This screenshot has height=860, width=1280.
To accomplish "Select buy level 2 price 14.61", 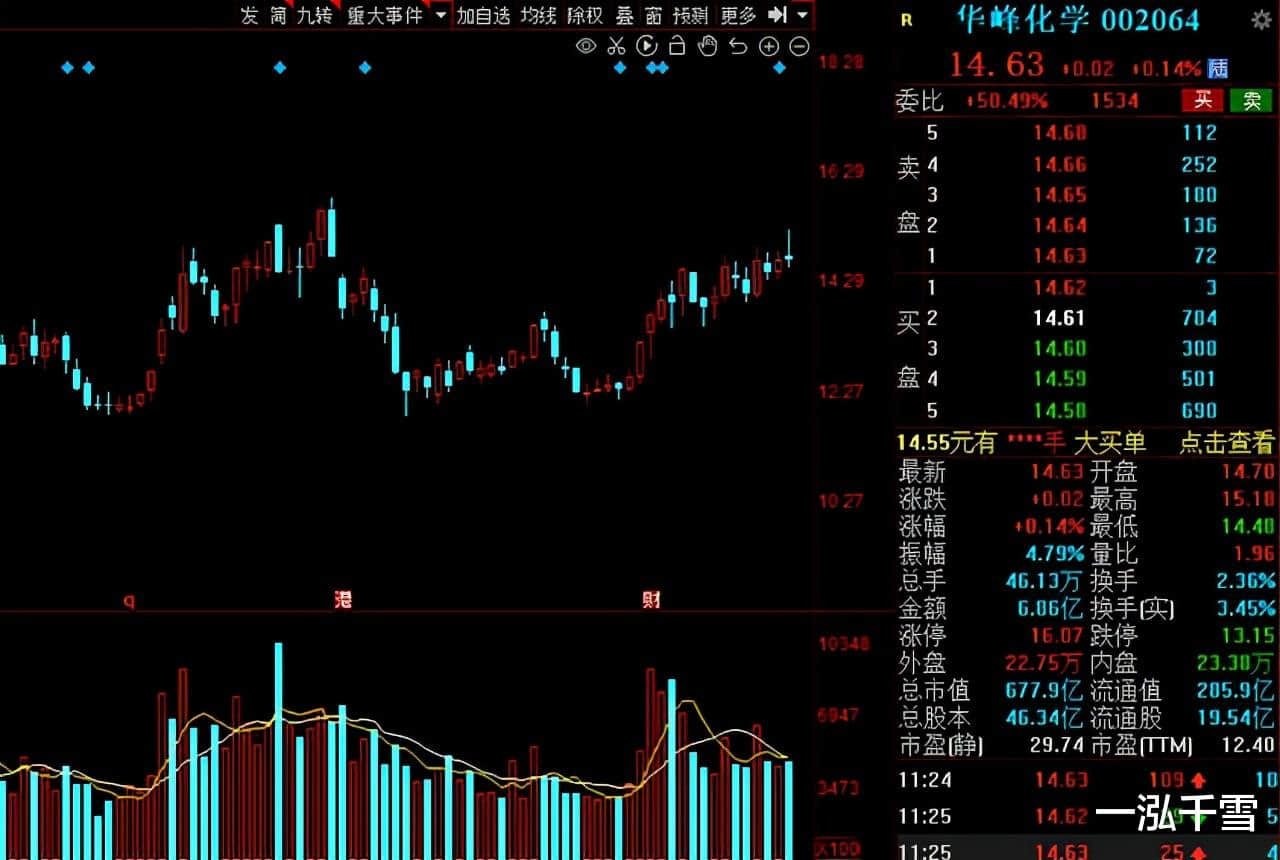I will [1060, 318].
